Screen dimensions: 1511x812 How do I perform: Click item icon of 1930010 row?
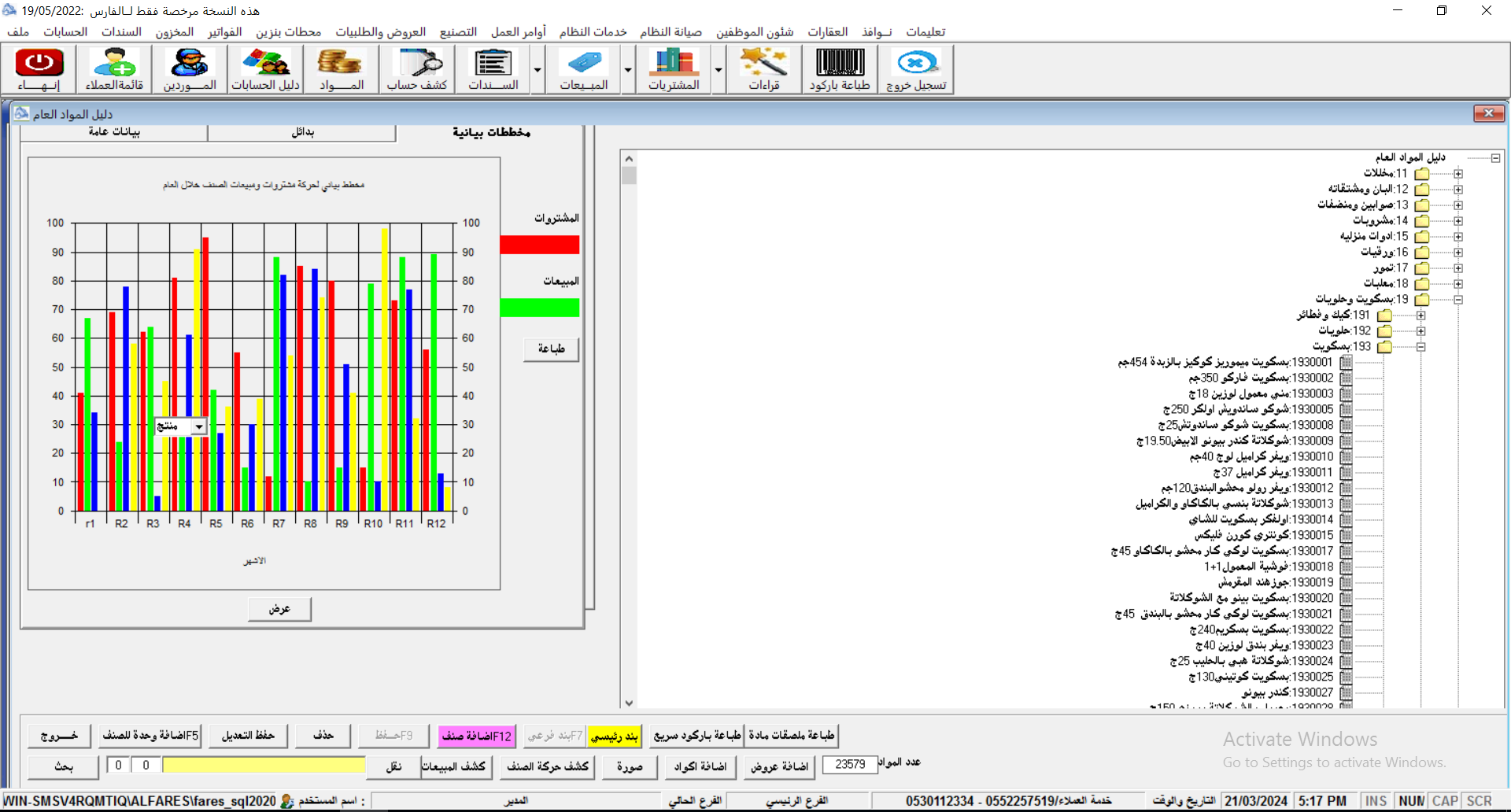[1346, 457]
